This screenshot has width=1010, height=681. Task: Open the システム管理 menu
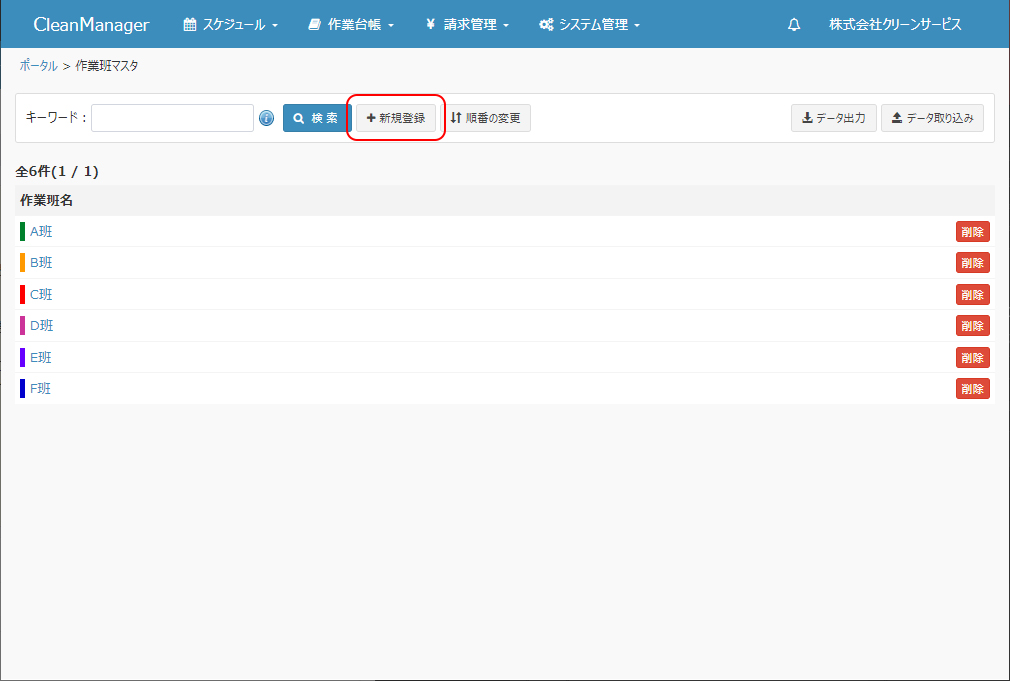589,25
